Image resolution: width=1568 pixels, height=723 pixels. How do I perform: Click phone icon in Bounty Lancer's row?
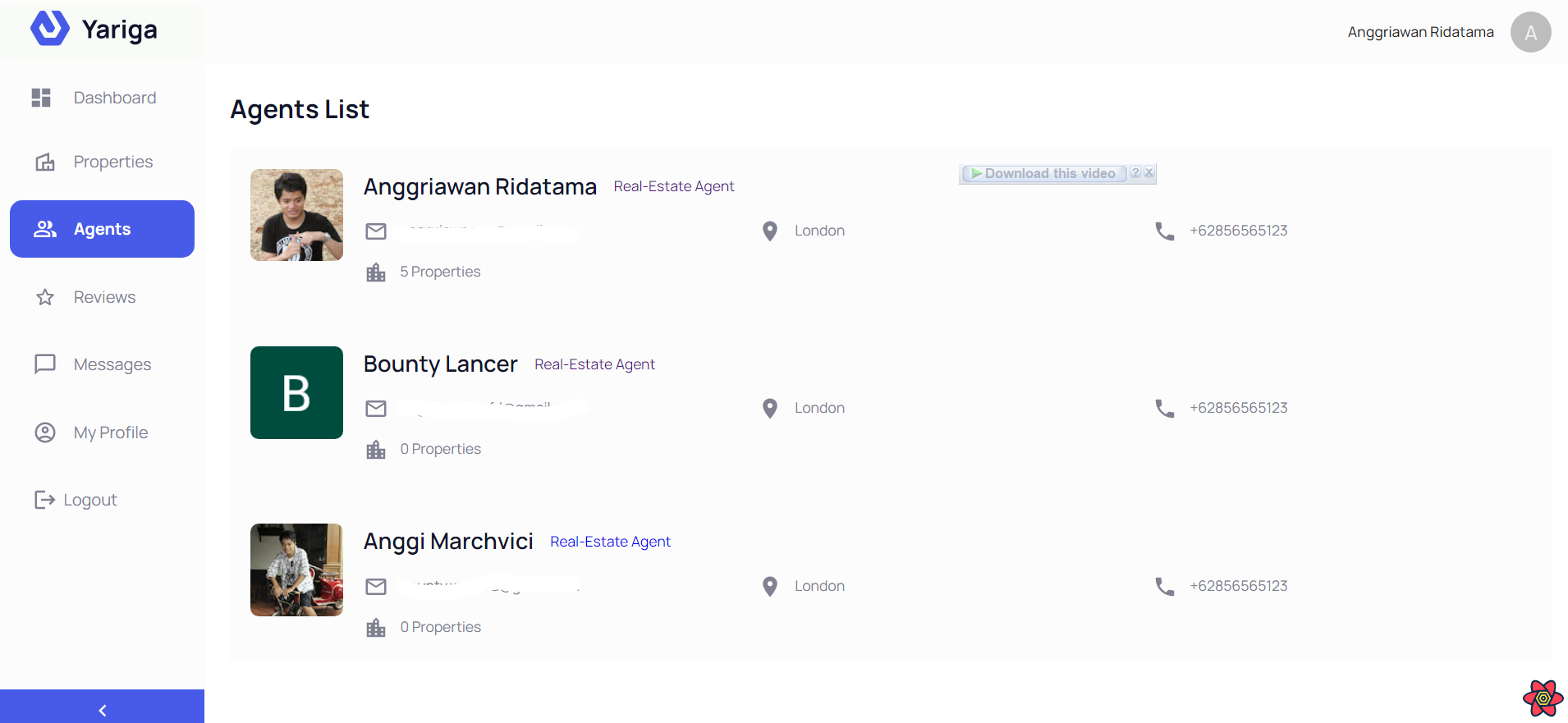(1165, 409)
